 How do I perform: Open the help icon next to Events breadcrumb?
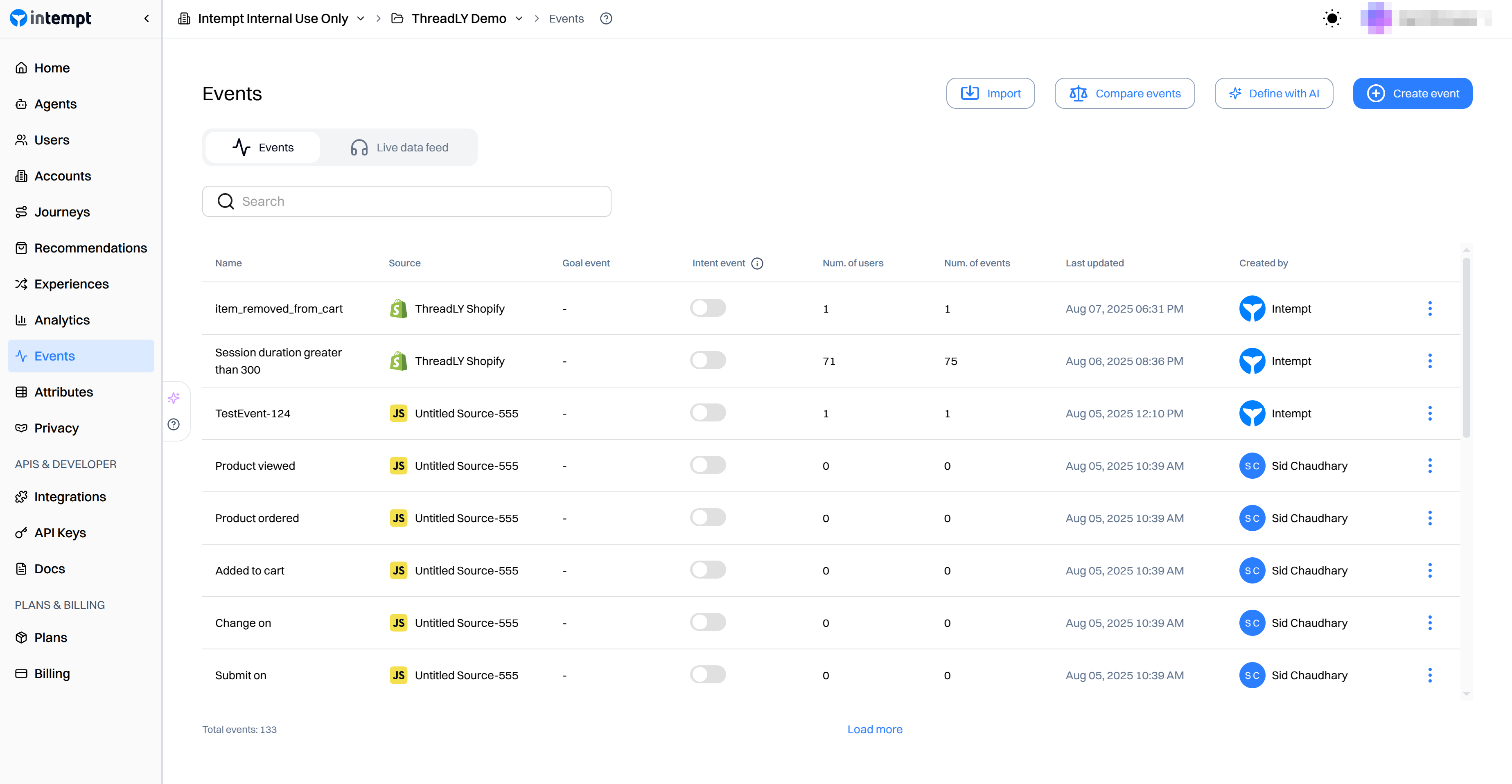pos(606,19)
